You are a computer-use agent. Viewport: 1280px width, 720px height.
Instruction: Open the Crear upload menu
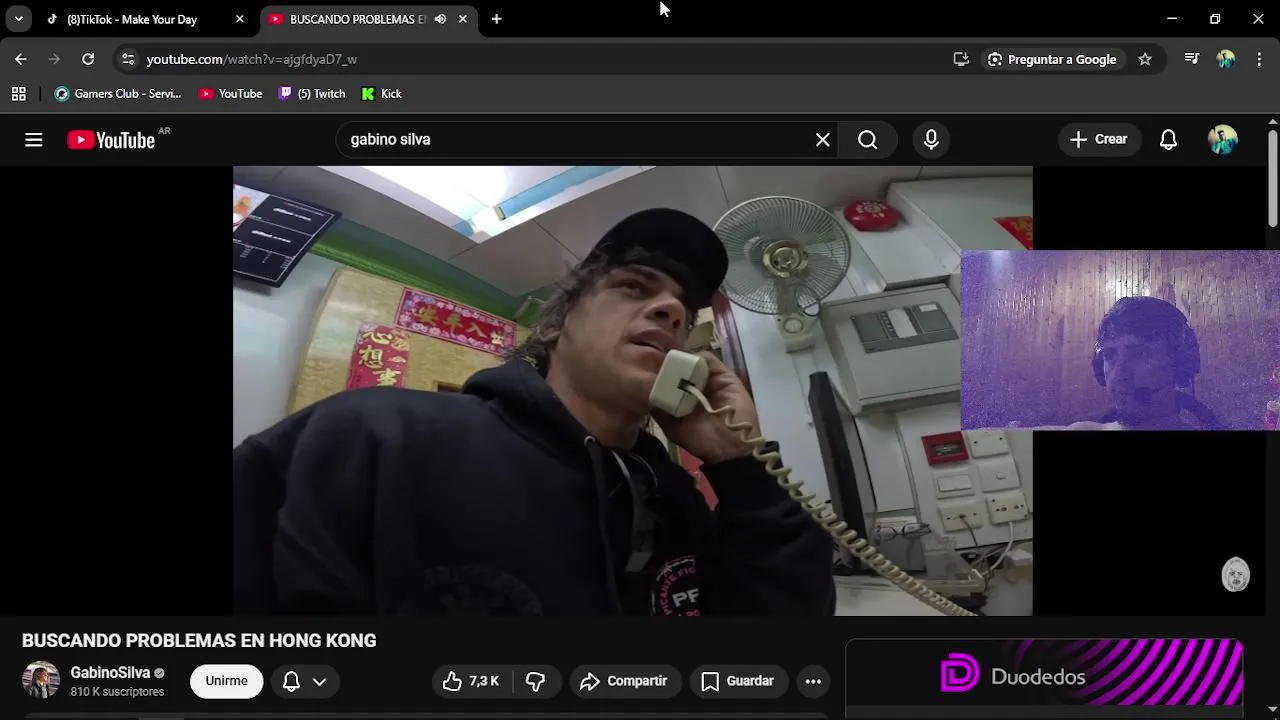[1099, 140]
